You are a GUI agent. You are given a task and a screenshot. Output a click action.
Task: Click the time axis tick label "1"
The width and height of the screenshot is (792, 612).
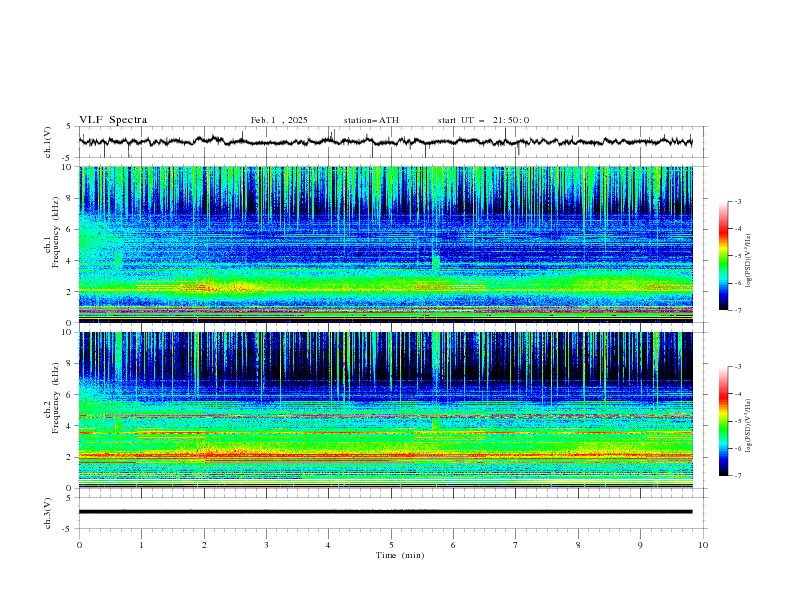pos(141,545)
